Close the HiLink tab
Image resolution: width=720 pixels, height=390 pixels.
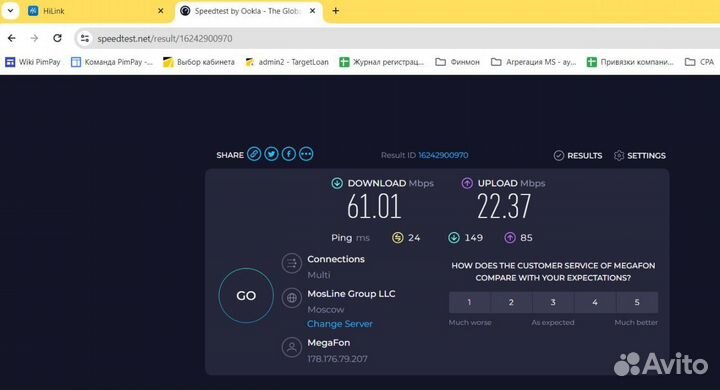pyautogui.click(x=161, y=11)
